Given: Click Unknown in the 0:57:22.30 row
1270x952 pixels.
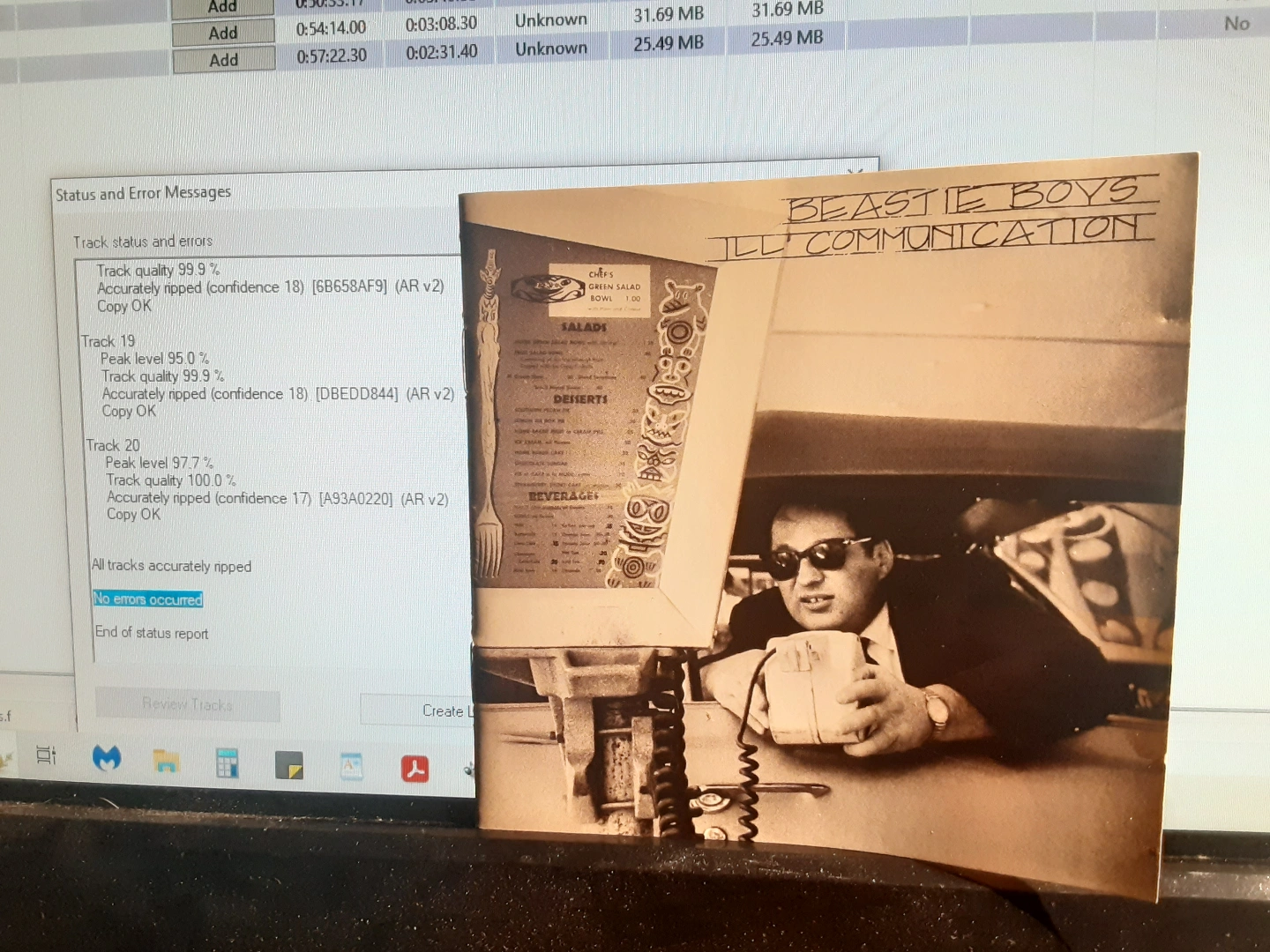Looking at the screenshot, I should [x=551, y=48].
